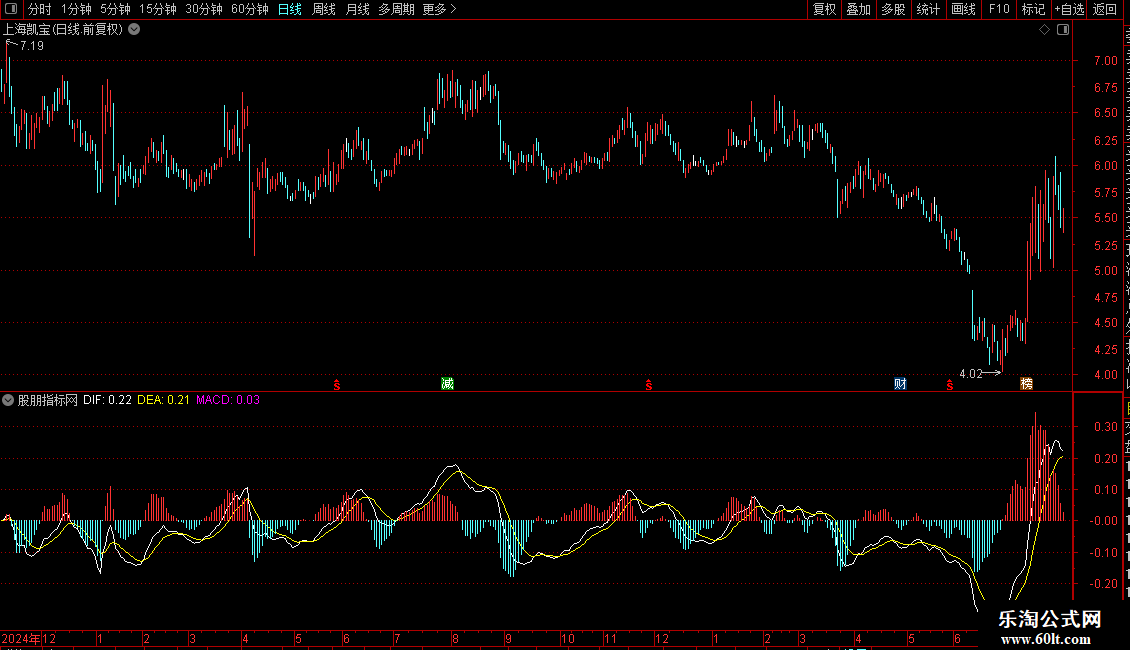Open indicator dropdown beside 股朋指标网
The height and width of the screenshot is (650, 1130).
point(8,400)
